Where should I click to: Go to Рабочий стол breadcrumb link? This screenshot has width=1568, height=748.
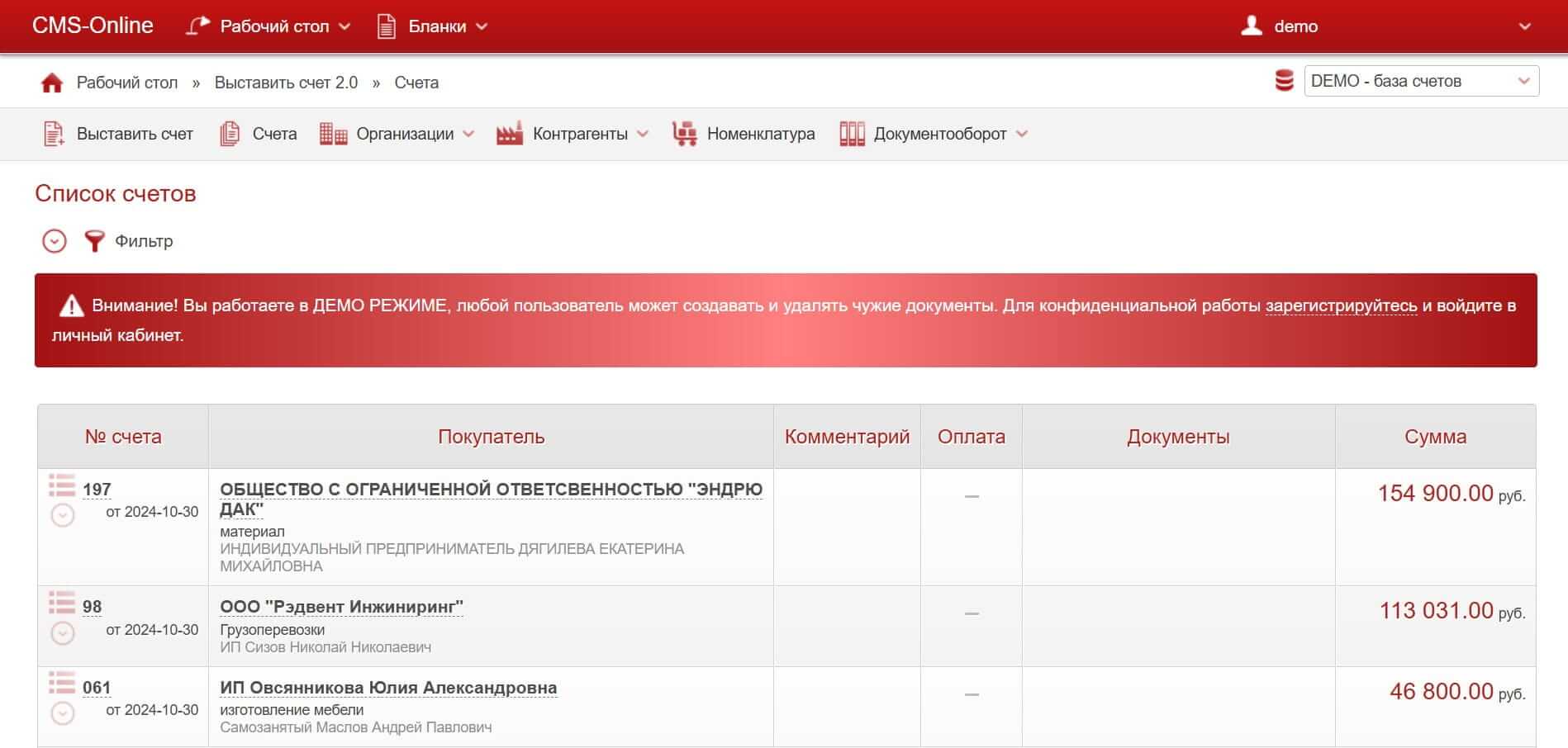coord(127,83)
